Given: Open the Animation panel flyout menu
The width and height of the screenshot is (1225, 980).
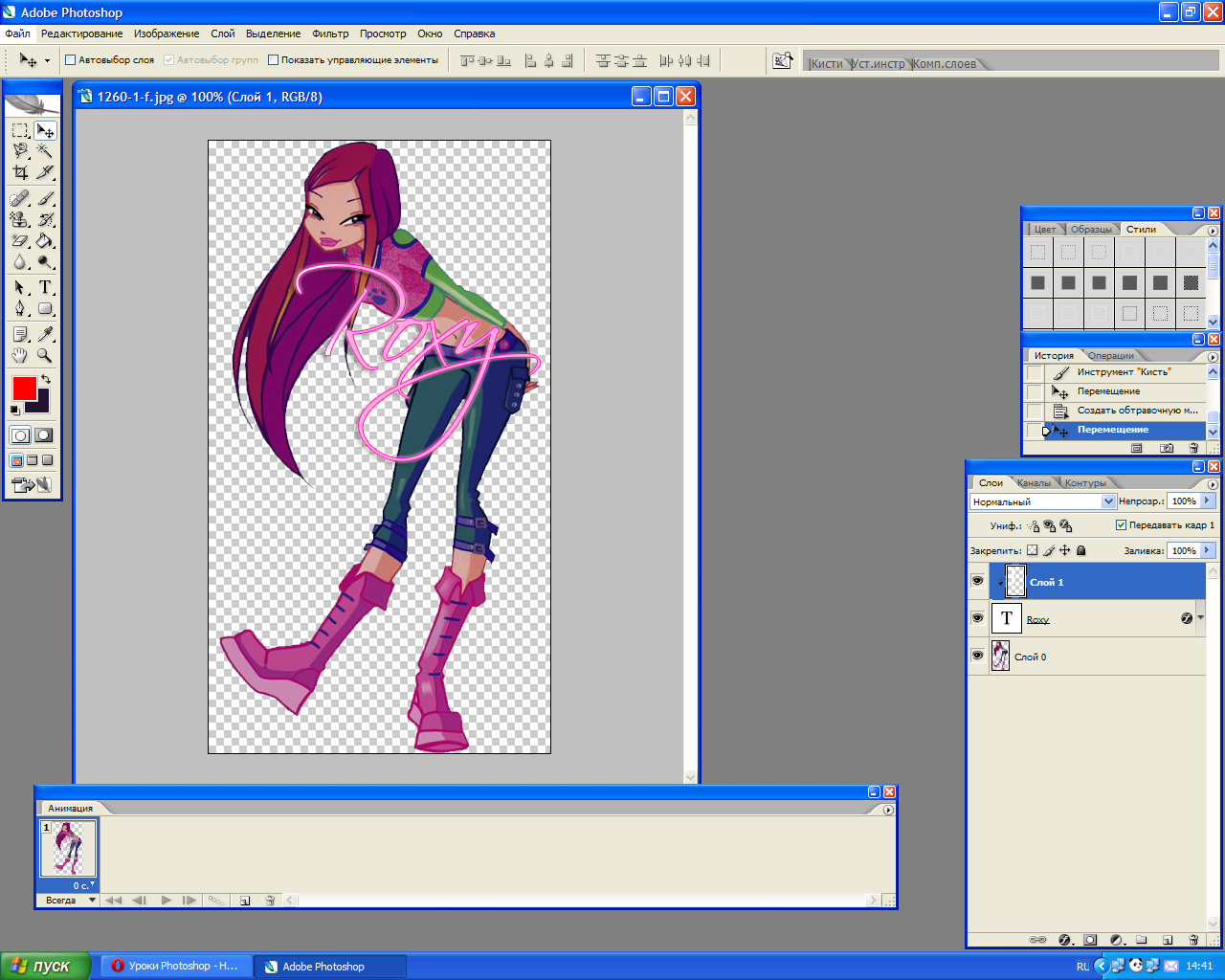Looking at the screenshot, I should coord(888,810).
